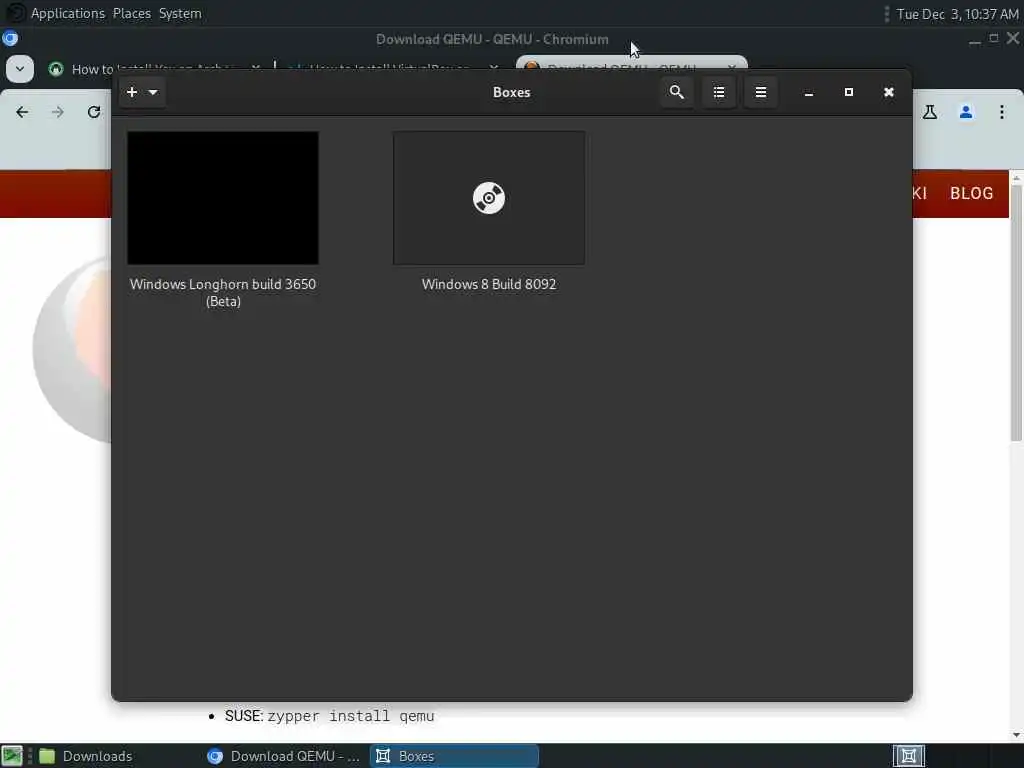This screenshot has height=768, width=1024.
Task: Add a new box with the plus icon
Action: (132, 92)
